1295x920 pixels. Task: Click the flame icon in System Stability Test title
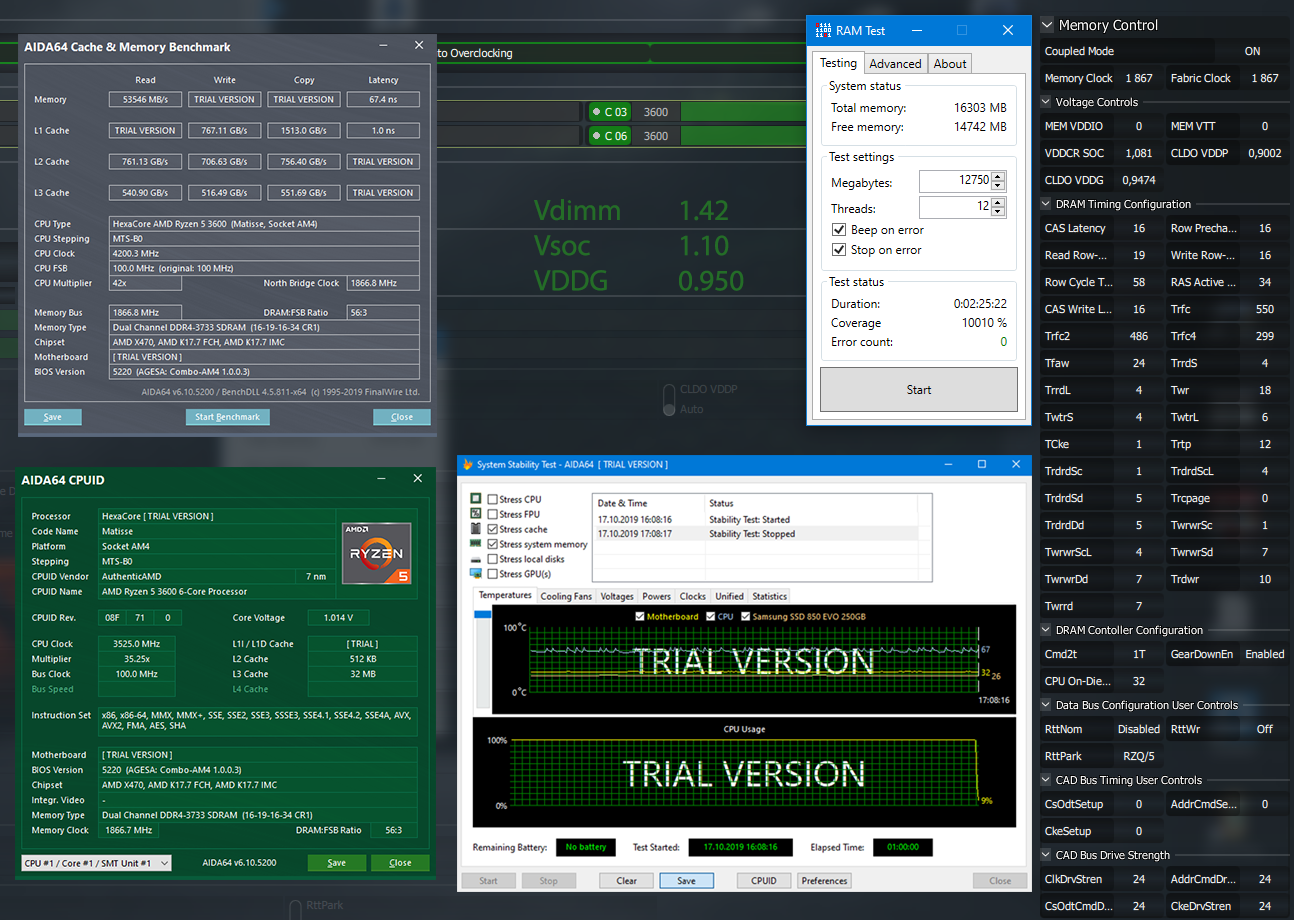click(x=467, y=465)
